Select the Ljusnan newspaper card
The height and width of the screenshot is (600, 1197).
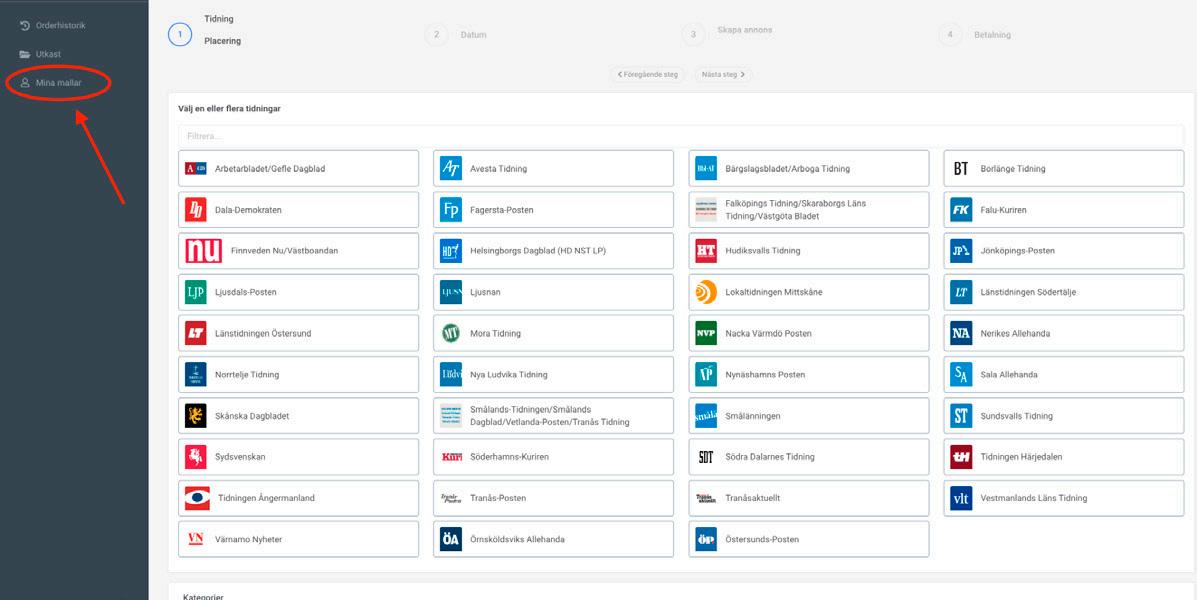click(x=553, y=292)
